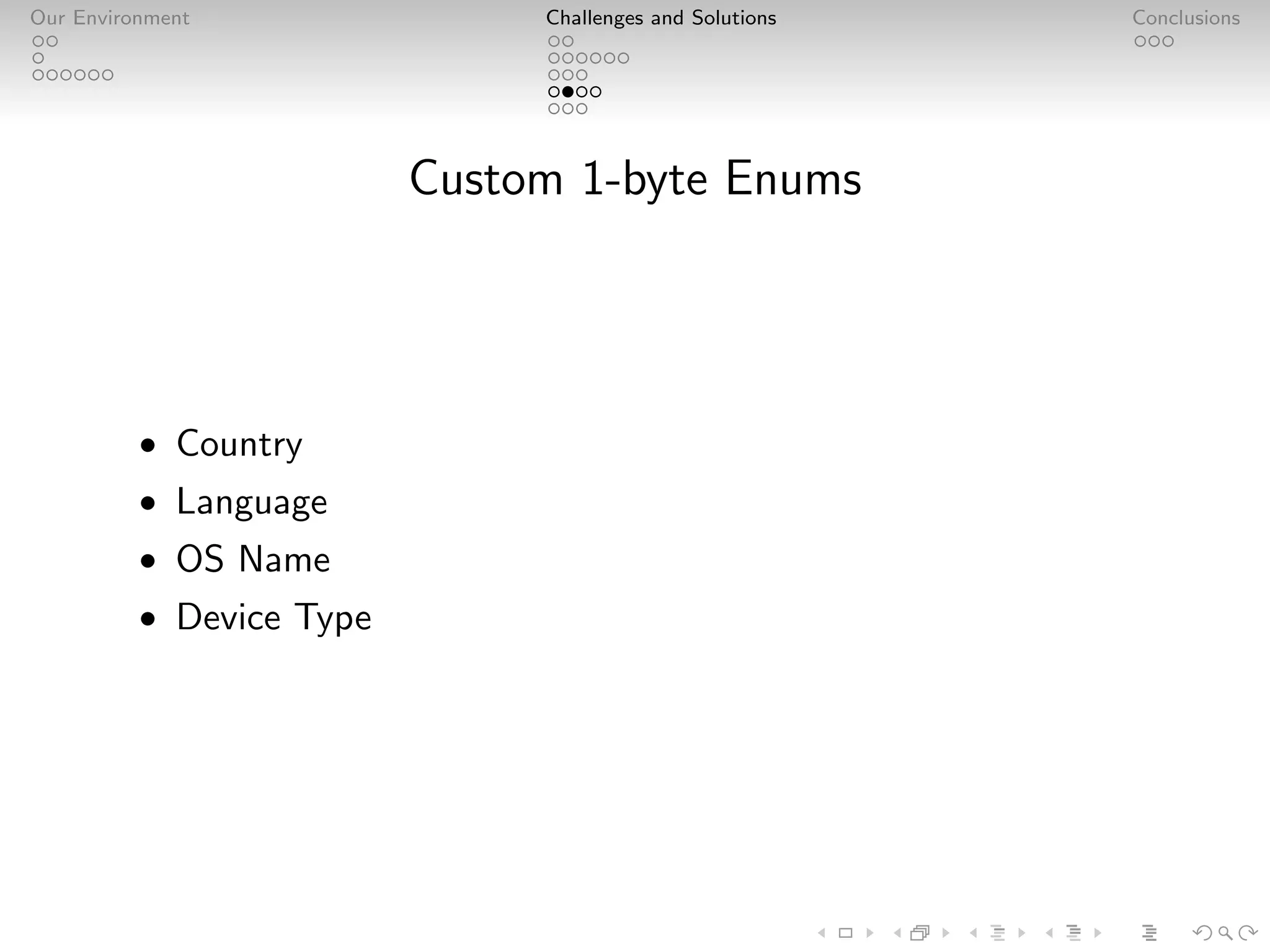
Task: Open the Our Environment section
Action: pyautogui.click(x=110, y=18)
